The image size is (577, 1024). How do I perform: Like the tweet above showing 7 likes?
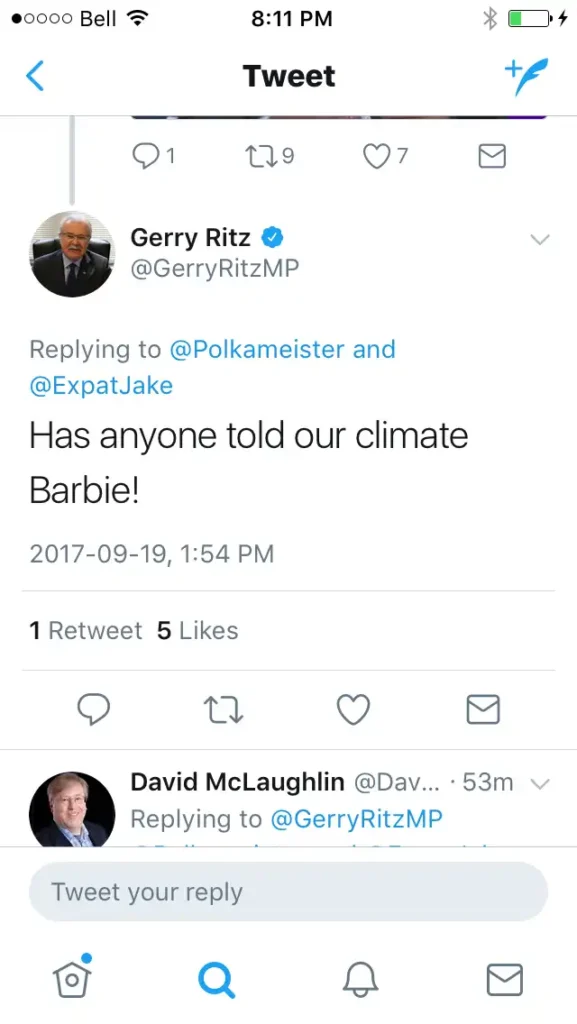point(377,156)
